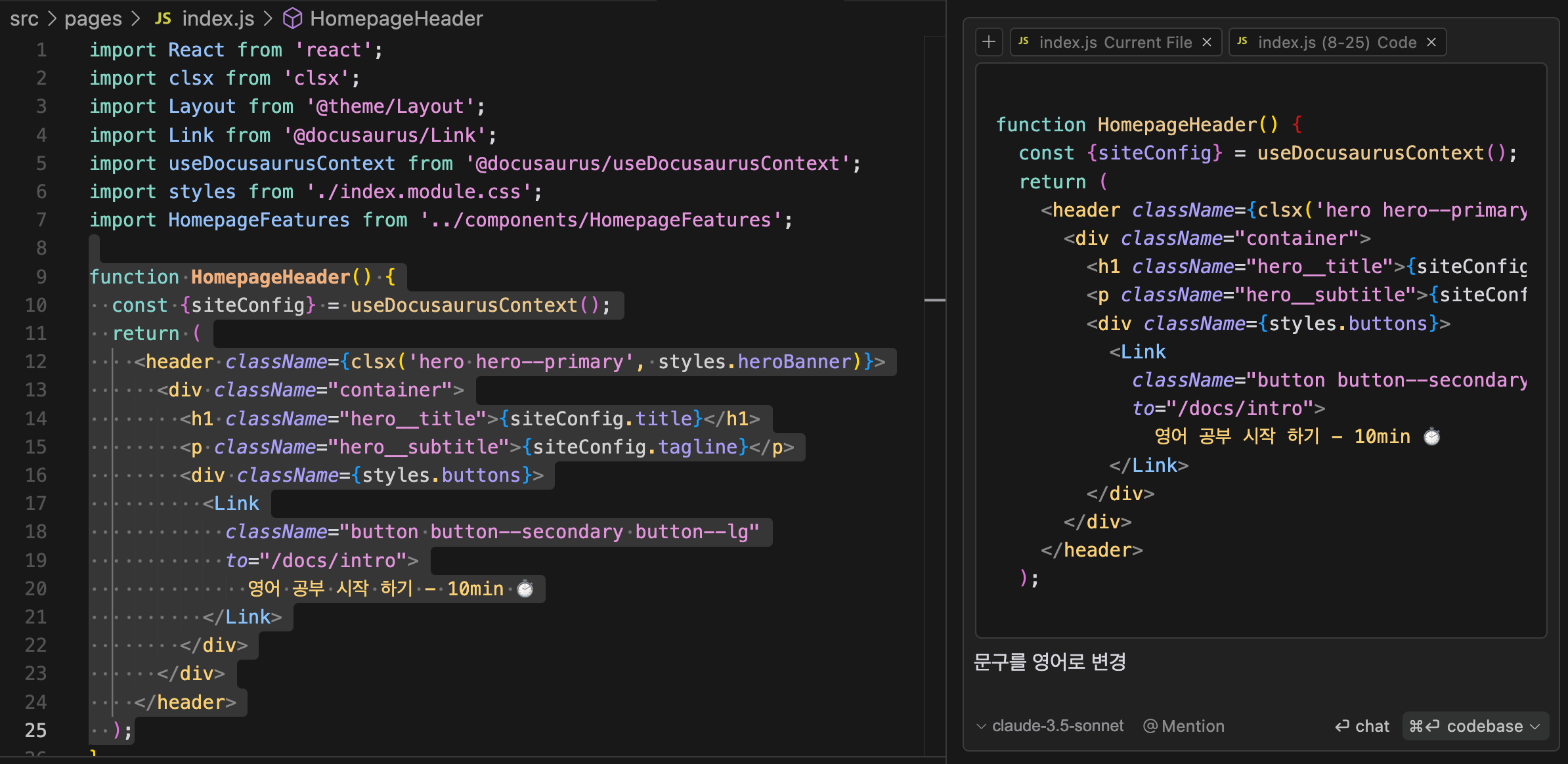Select the index.js (8-25) Code context tab
1568x764 pixels.
tap(1336, 43)
